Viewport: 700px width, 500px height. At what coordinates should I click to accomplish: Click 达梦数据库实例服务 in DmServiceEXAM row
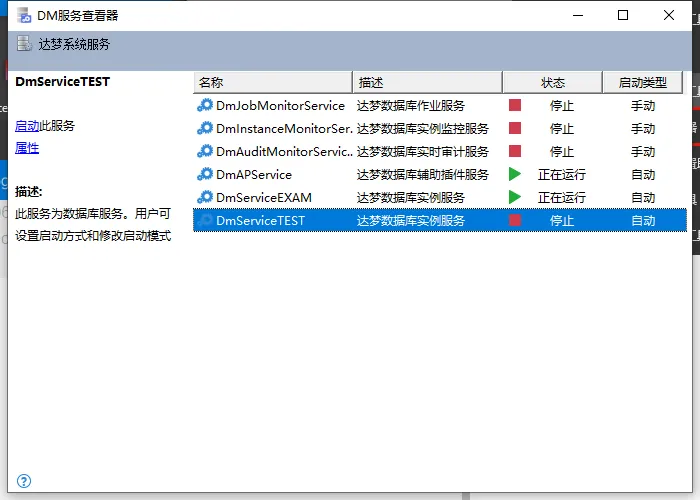coord(411,197)
